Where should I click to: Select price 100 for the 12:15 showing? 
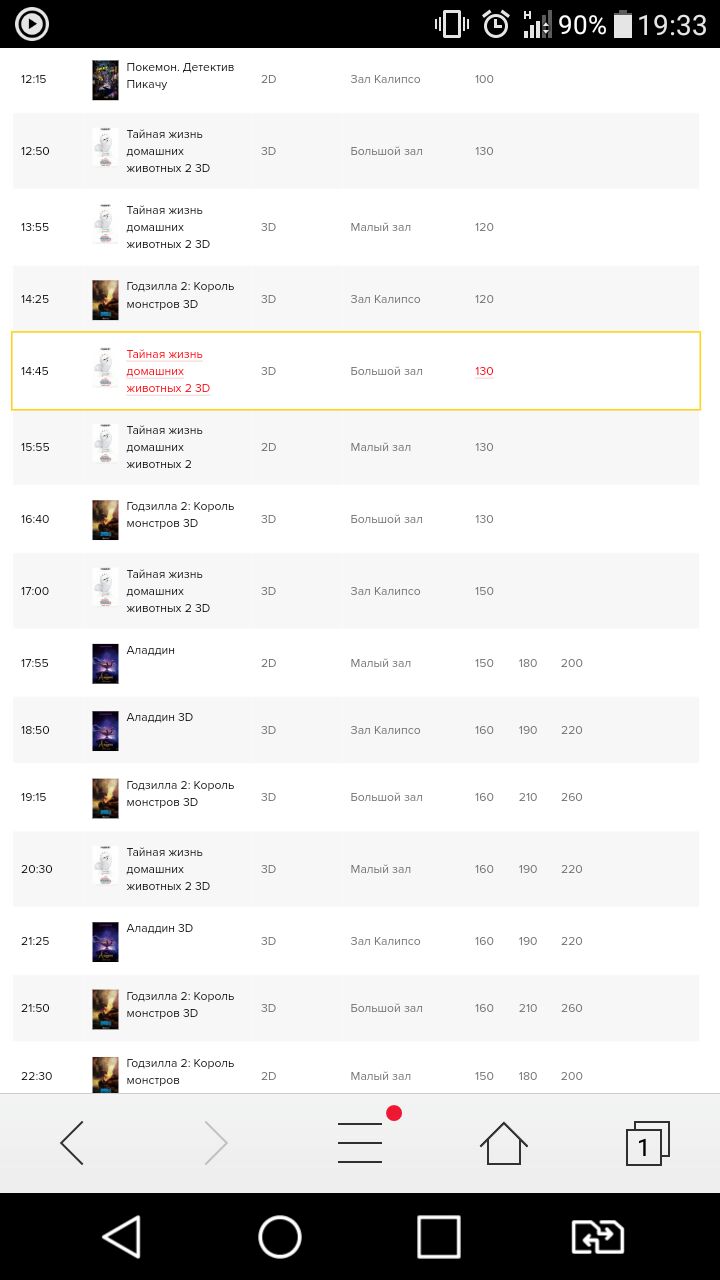coord(484,79)
